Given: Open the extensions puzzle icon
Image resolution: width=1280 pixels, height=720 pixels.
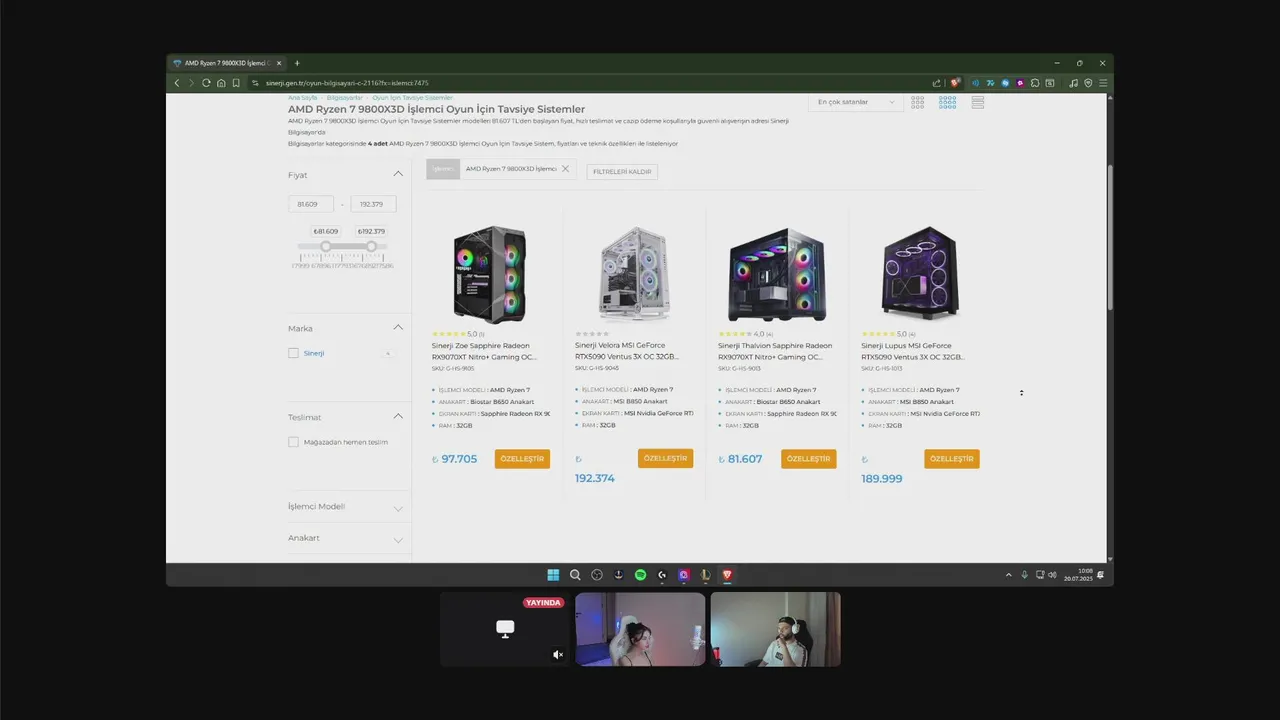Looking at the screenshot, I should [x=1035, y=83].
